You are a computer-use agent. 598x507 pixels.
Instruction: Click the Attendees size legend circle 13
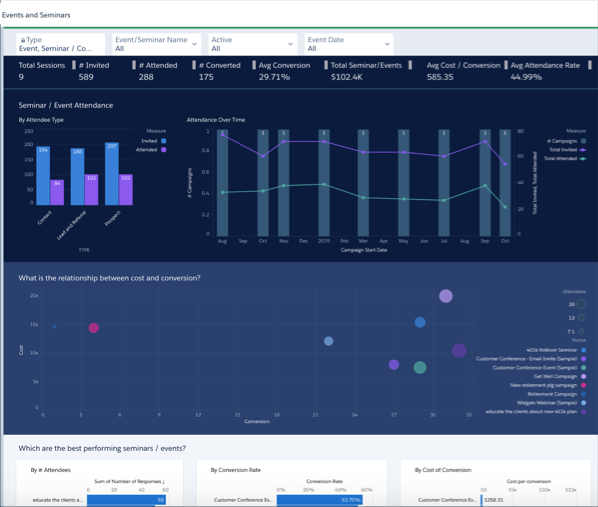click(581, 317)
